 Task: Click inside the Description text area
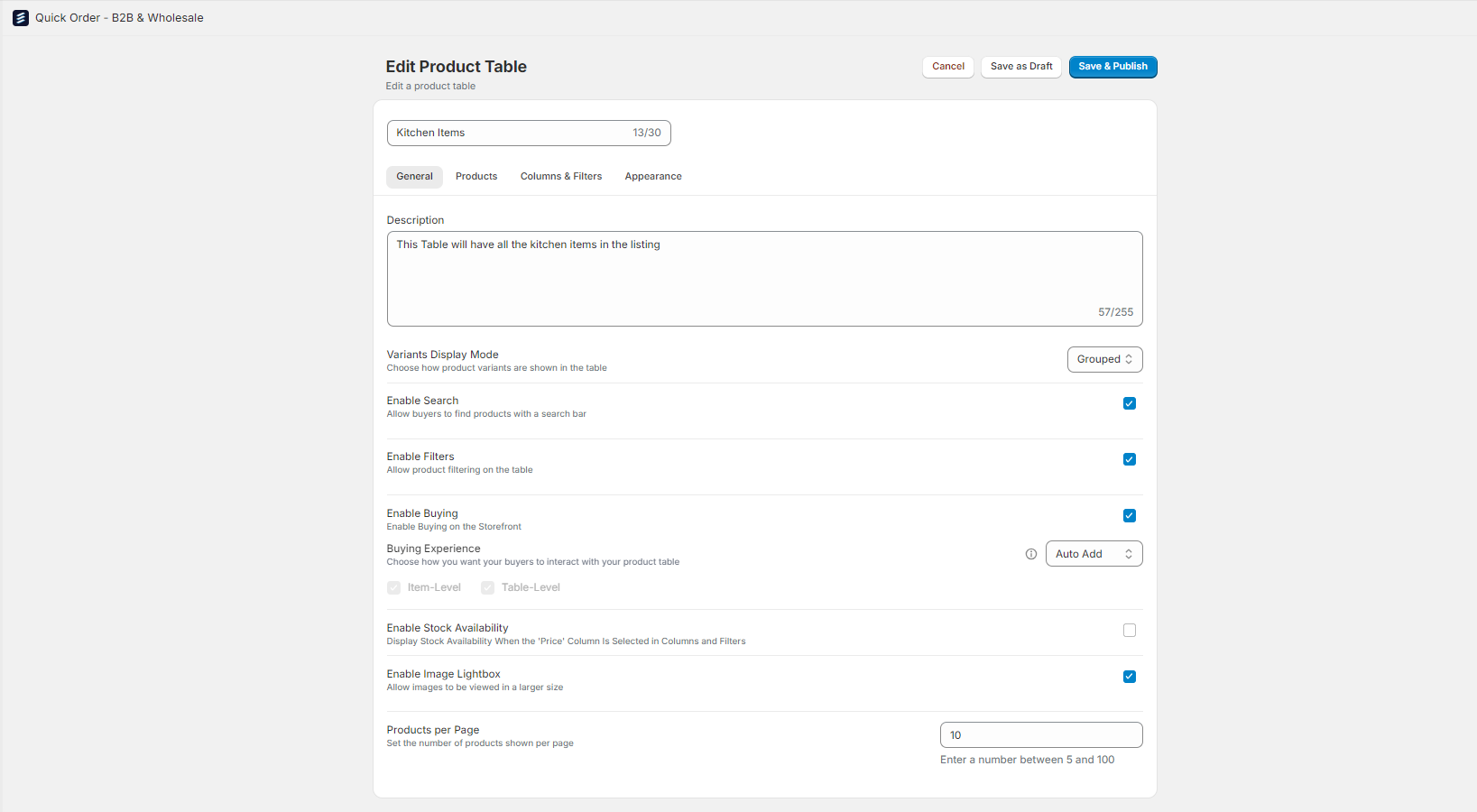point(764,279)
